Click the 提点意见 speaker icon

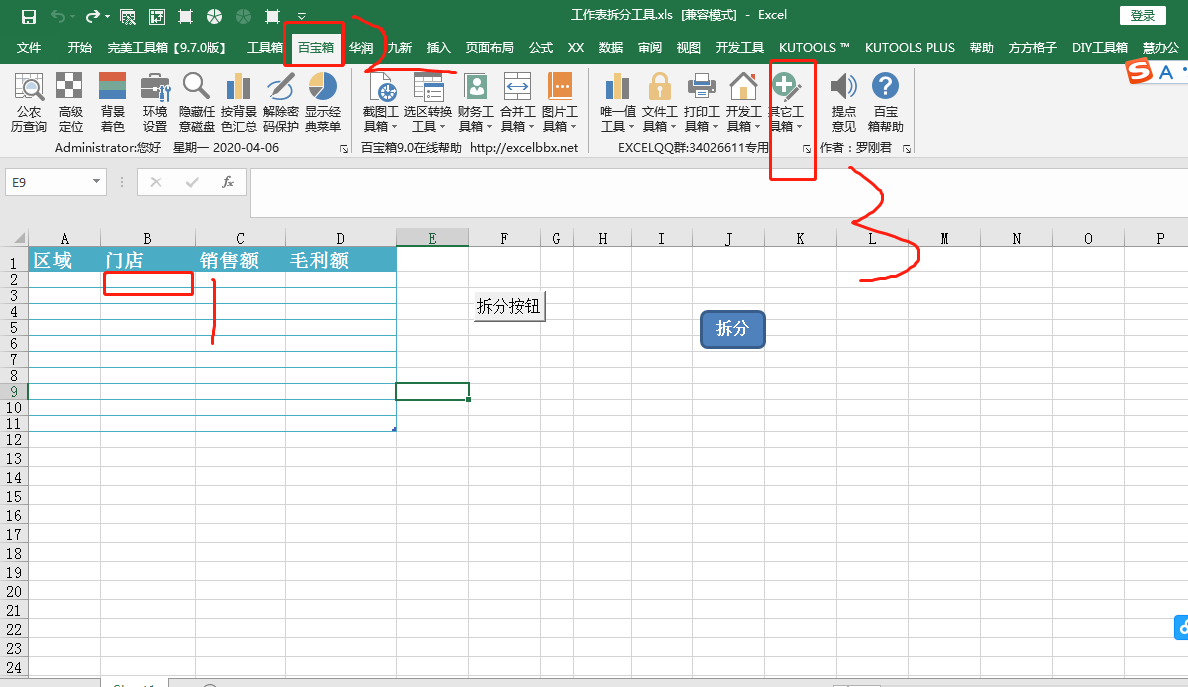click(x=843, y=102)
